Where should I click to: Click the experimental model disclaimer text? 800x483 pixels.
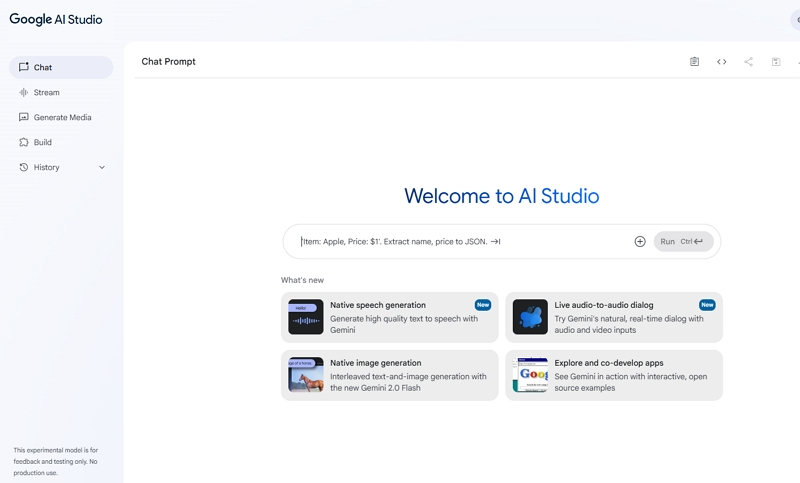pyautogui.click(x=56, y=461)
